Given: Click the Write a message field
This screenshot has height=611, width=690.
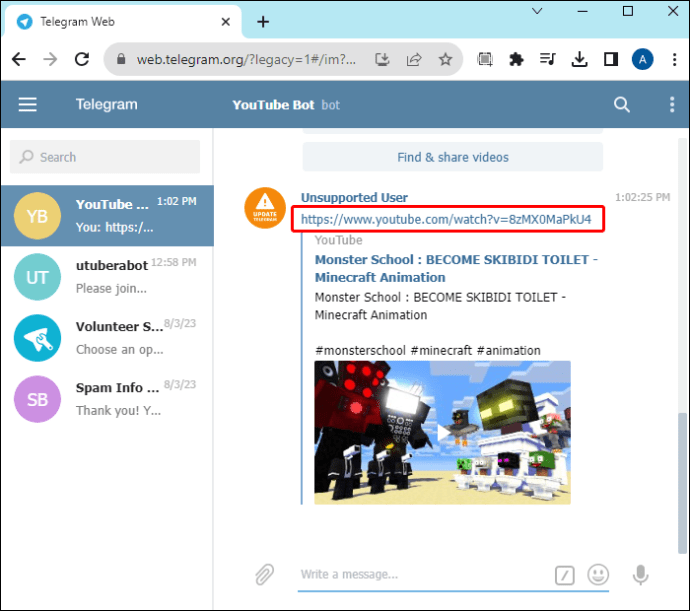Looking at the screenshot, I should coord(420,574).
